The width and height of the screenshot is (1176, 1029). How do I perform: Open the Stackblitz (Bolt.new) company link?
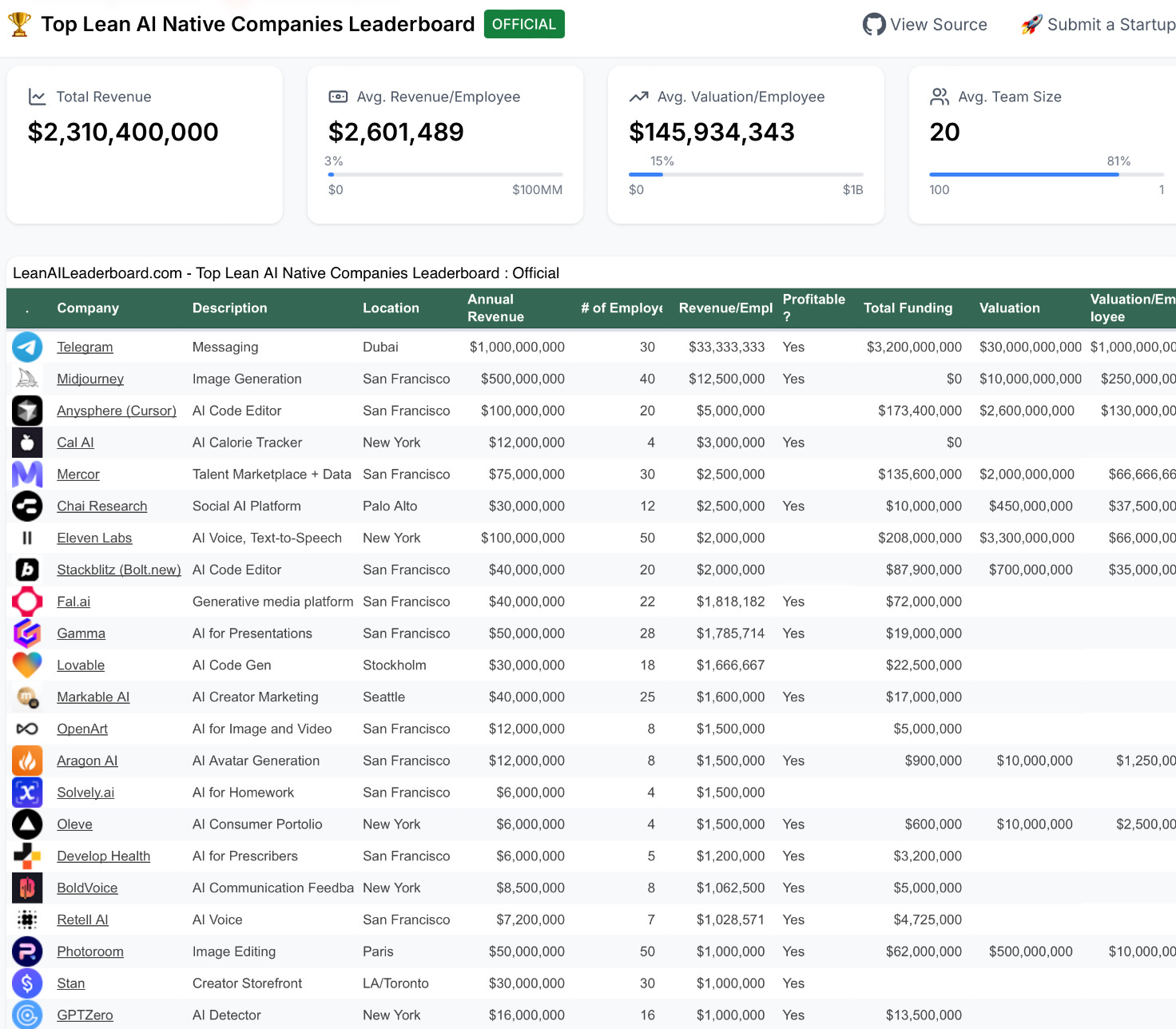click(x=119, y=570)
